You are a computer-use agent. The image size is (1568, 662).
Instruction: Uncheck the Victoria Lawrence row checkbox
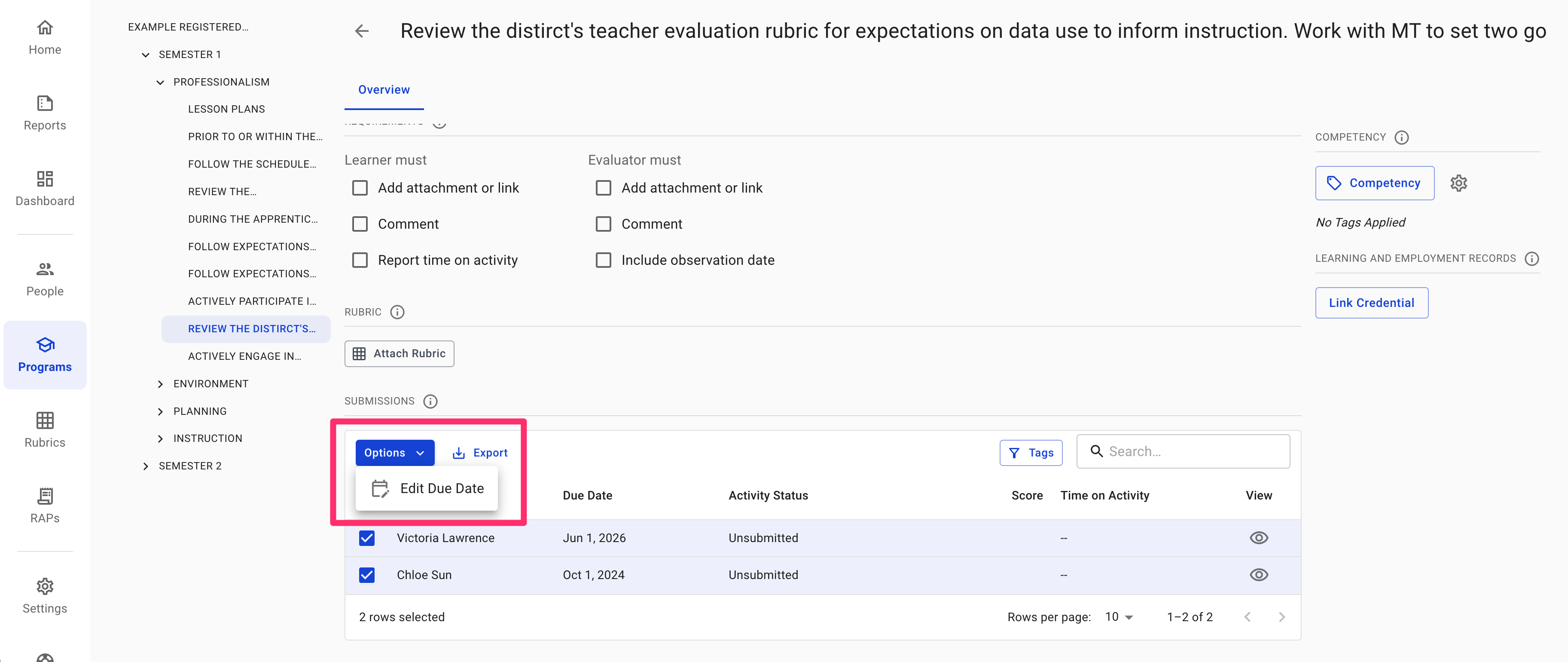click(x=366, y=538)
